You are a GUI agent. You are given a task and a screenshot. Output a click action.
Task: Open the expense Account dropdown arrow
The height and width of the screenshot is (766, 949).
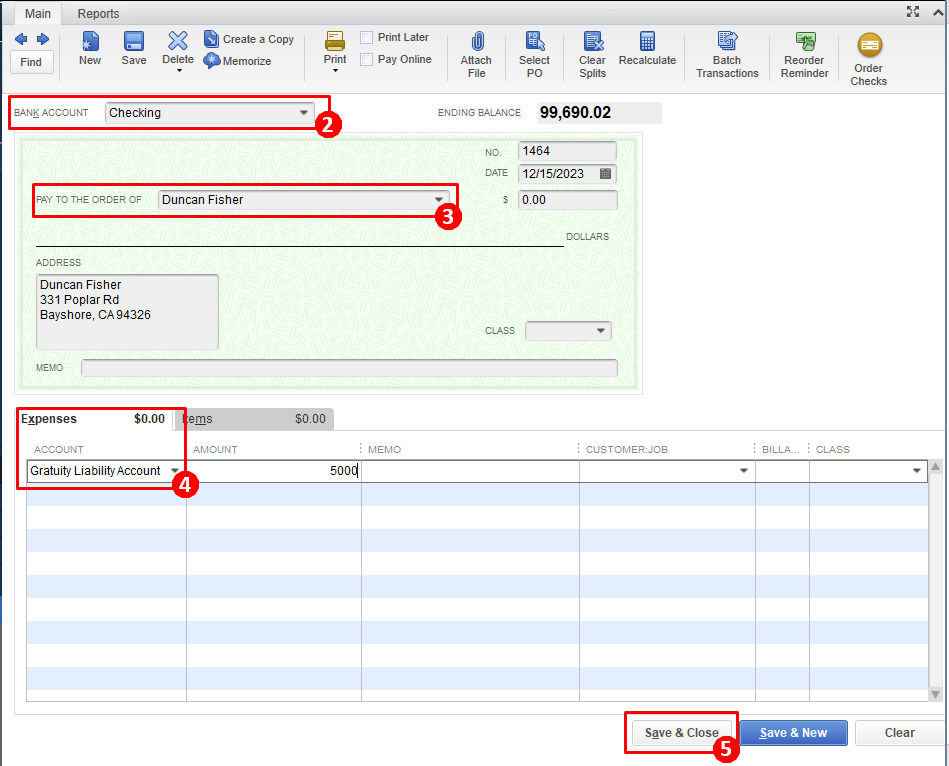coord(175,471)
